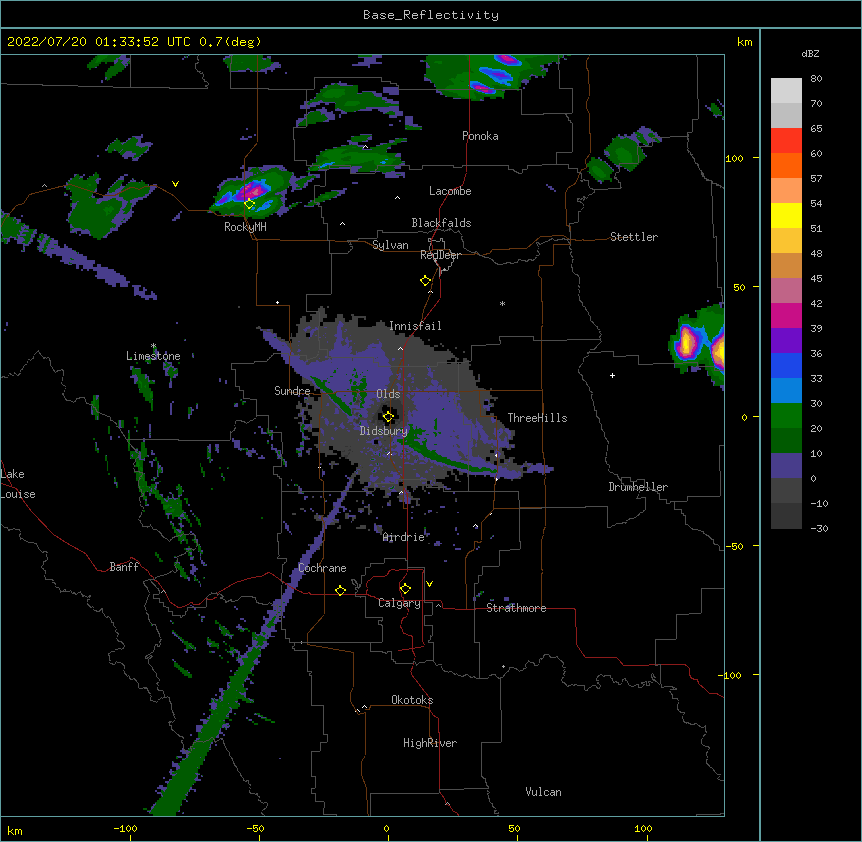Screen dimensions: 862x842
Task: Click the Banff label
Action: pos(124,567)
